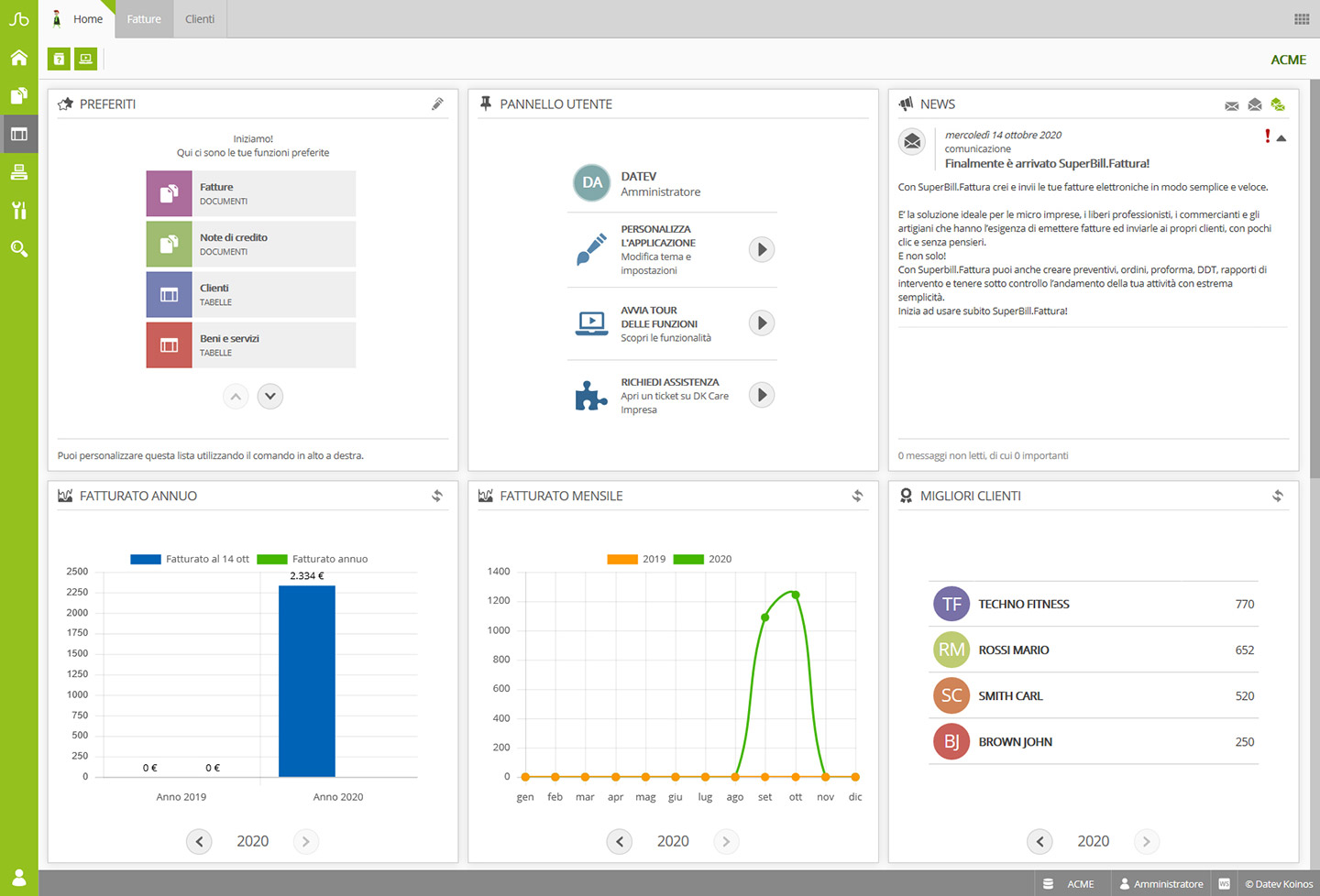Viewport: 1320px width, 896px height.
Task: Open the documents icon in sidebar
Action: (18, 96)
